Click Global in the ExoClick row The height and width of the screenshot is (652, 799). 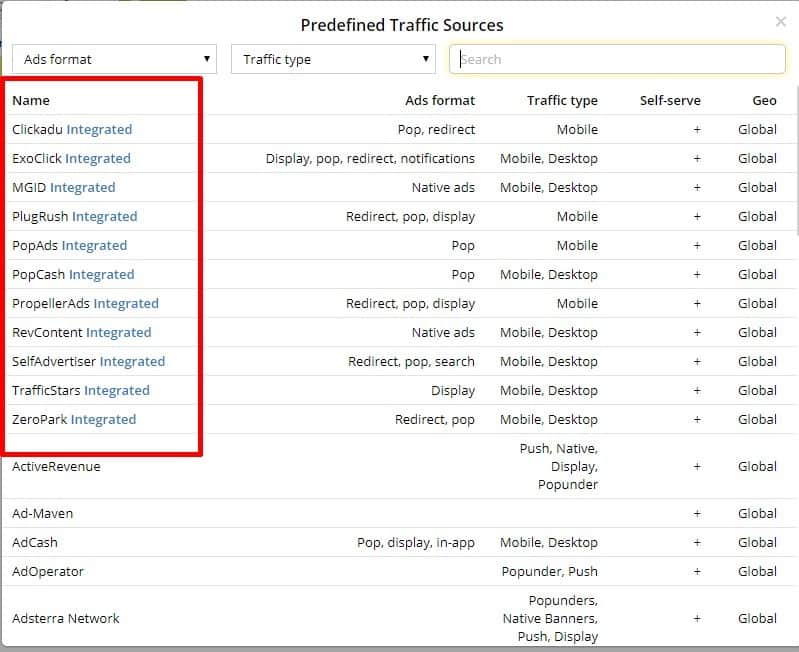pos(757,158)
